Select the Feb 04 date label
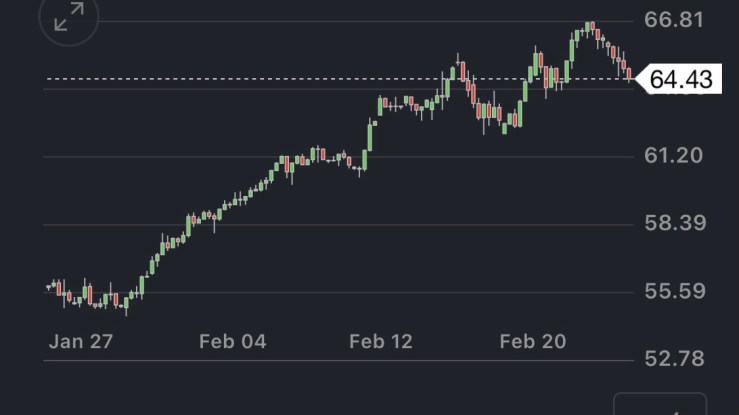The height and width of the screenshot is (415, 739). (x=232, y=342)
